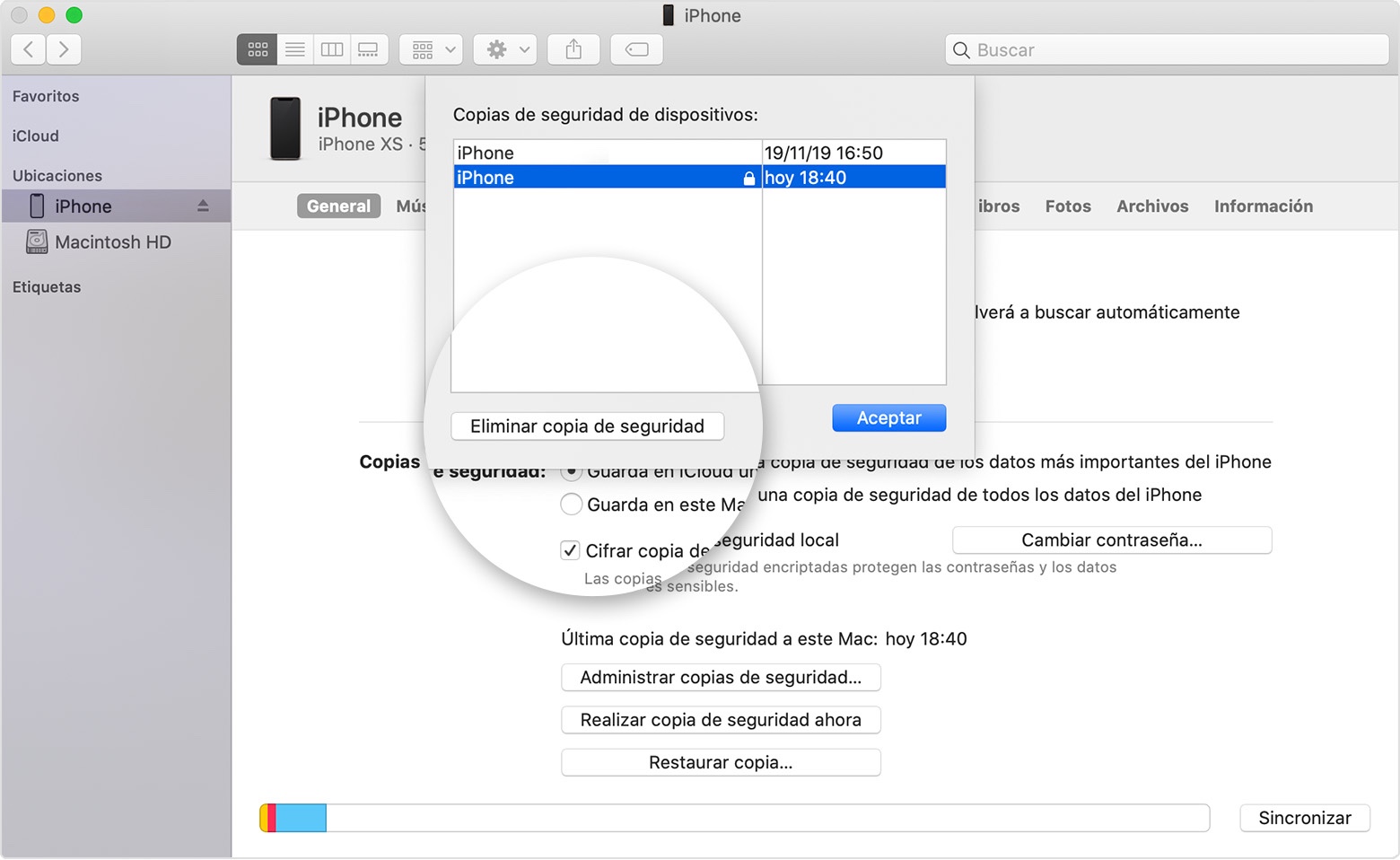Go forward with the right chevron button
This screenshot has height=860, width=1400.
click(64, 49)
